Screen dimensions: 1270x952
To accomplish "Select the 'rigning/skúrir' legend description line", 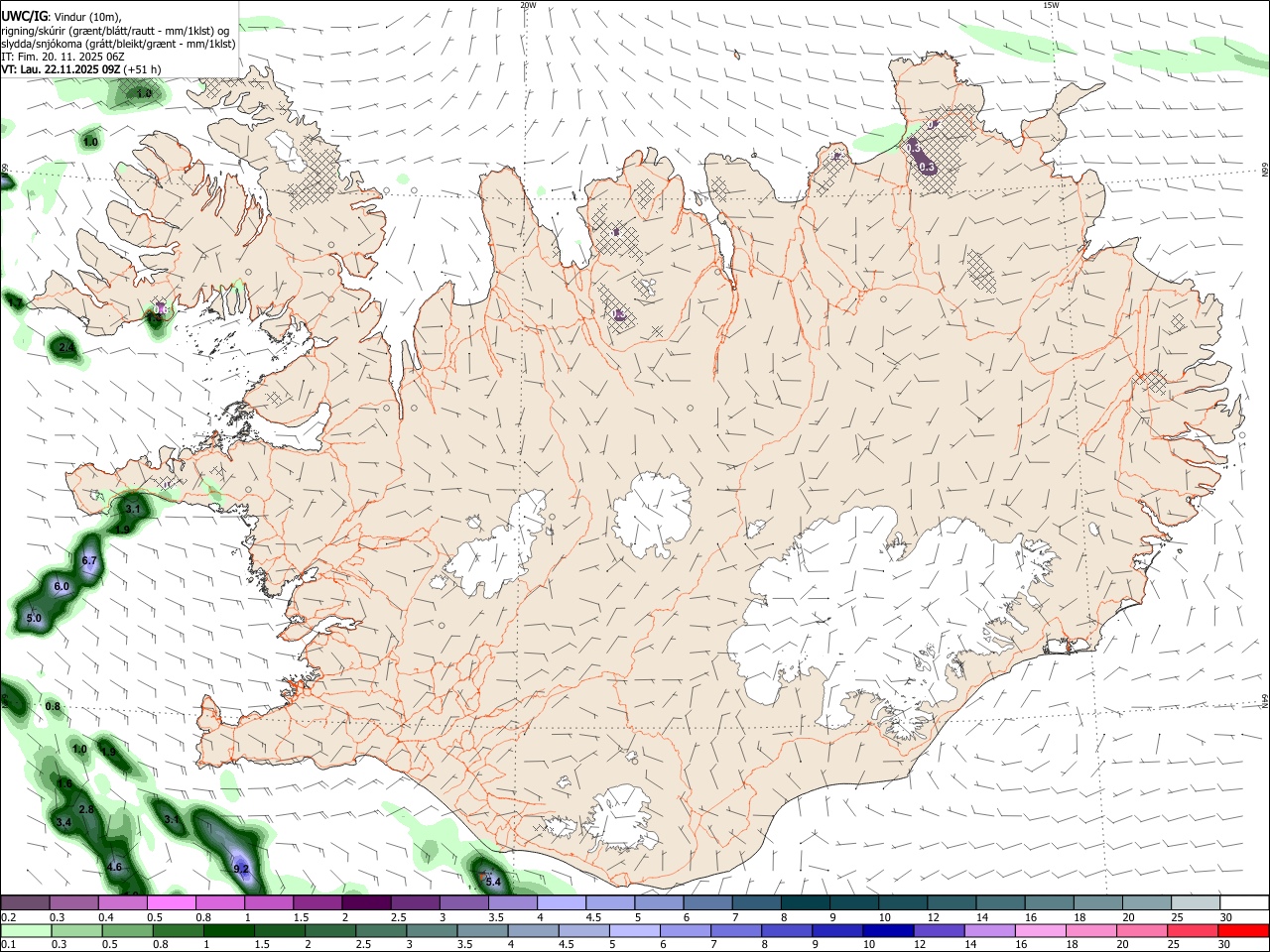I will click(115, 31).
